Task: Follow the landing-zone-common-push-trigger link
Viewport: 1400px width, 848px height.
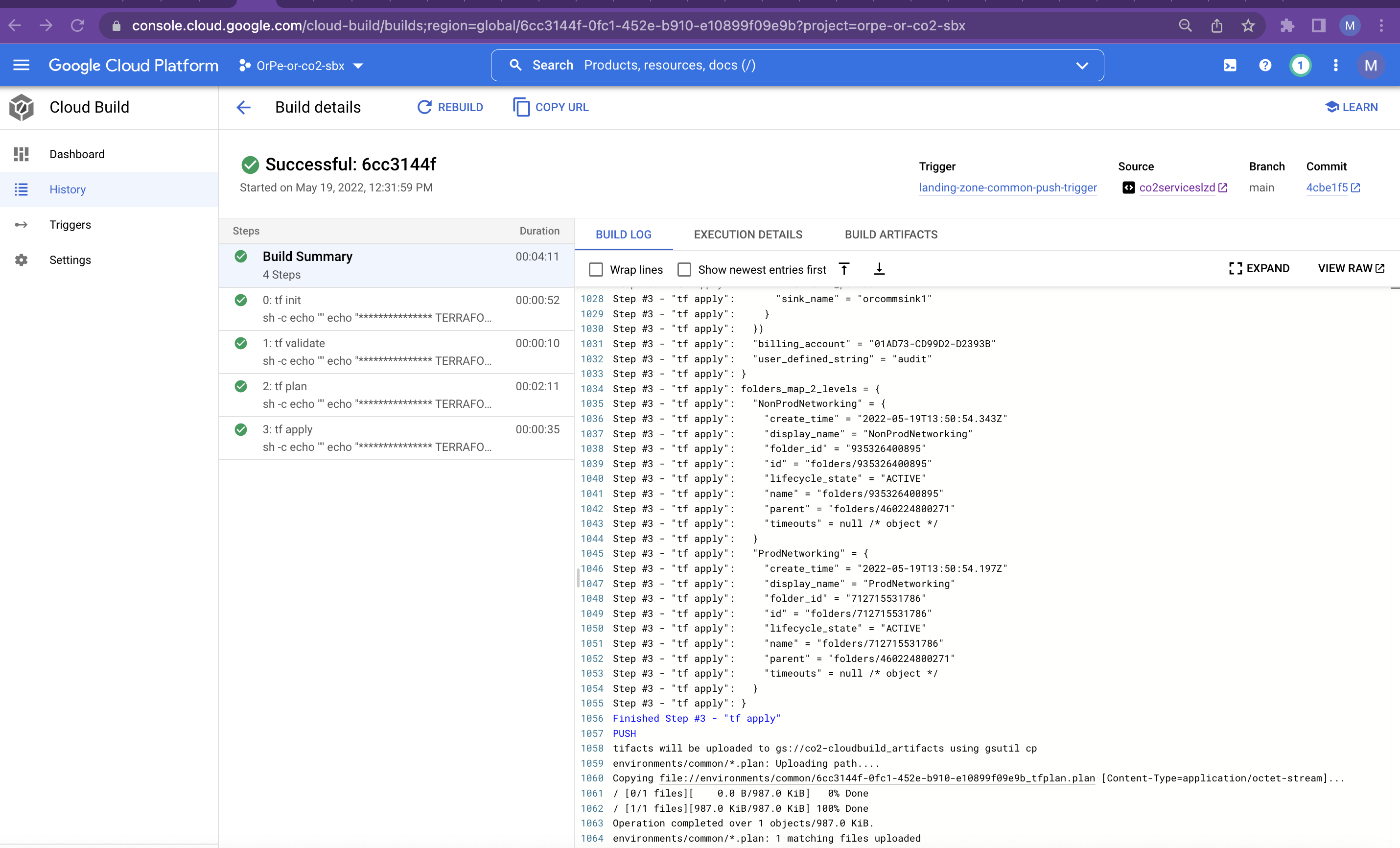Action: pyautogui.click(x=1007, y=188)
